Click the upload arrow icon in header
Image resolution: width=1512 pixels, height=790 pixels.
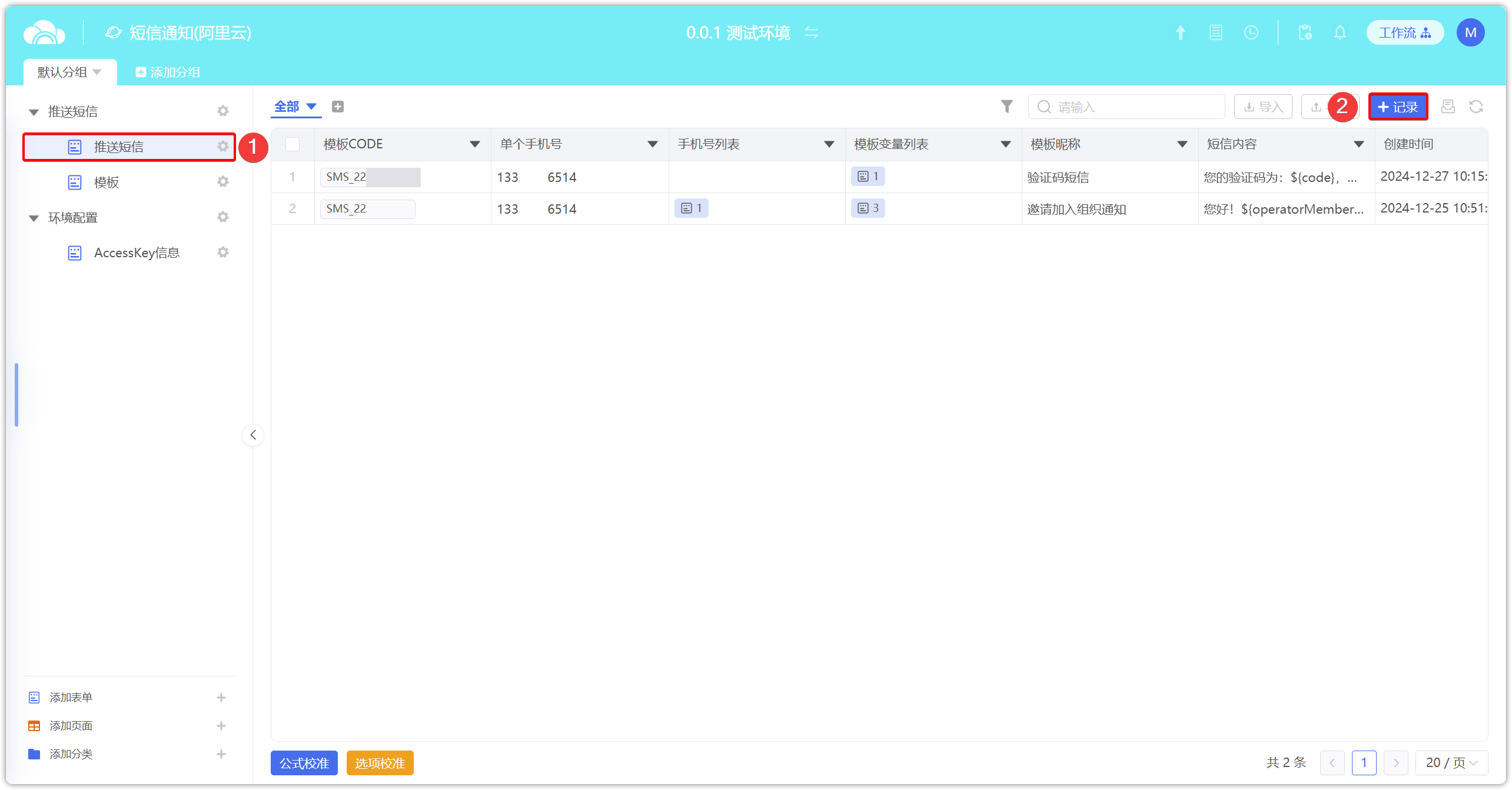click(x=1180, y=32)
